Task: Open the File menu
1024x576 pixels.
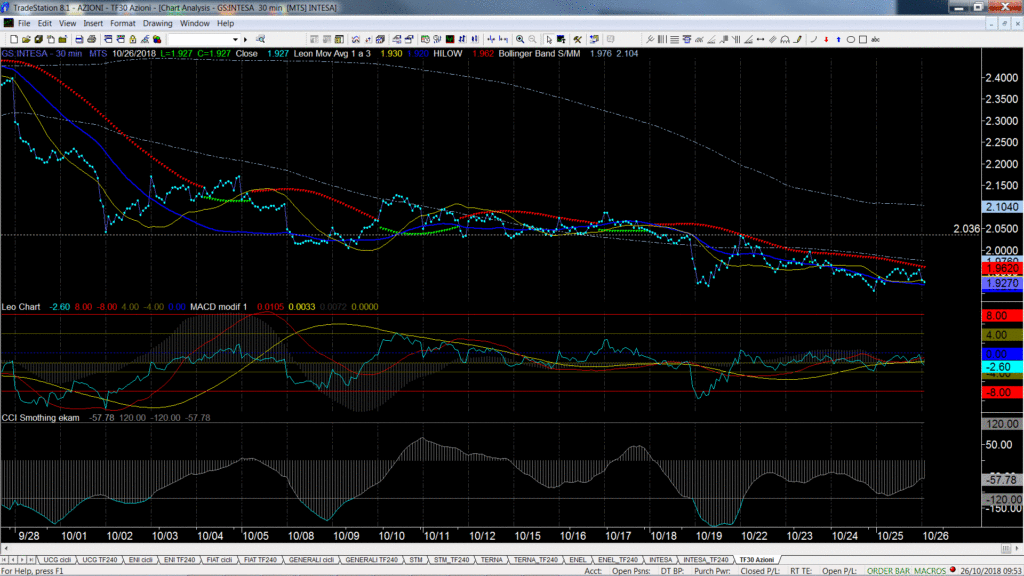Action: [24, 24]
